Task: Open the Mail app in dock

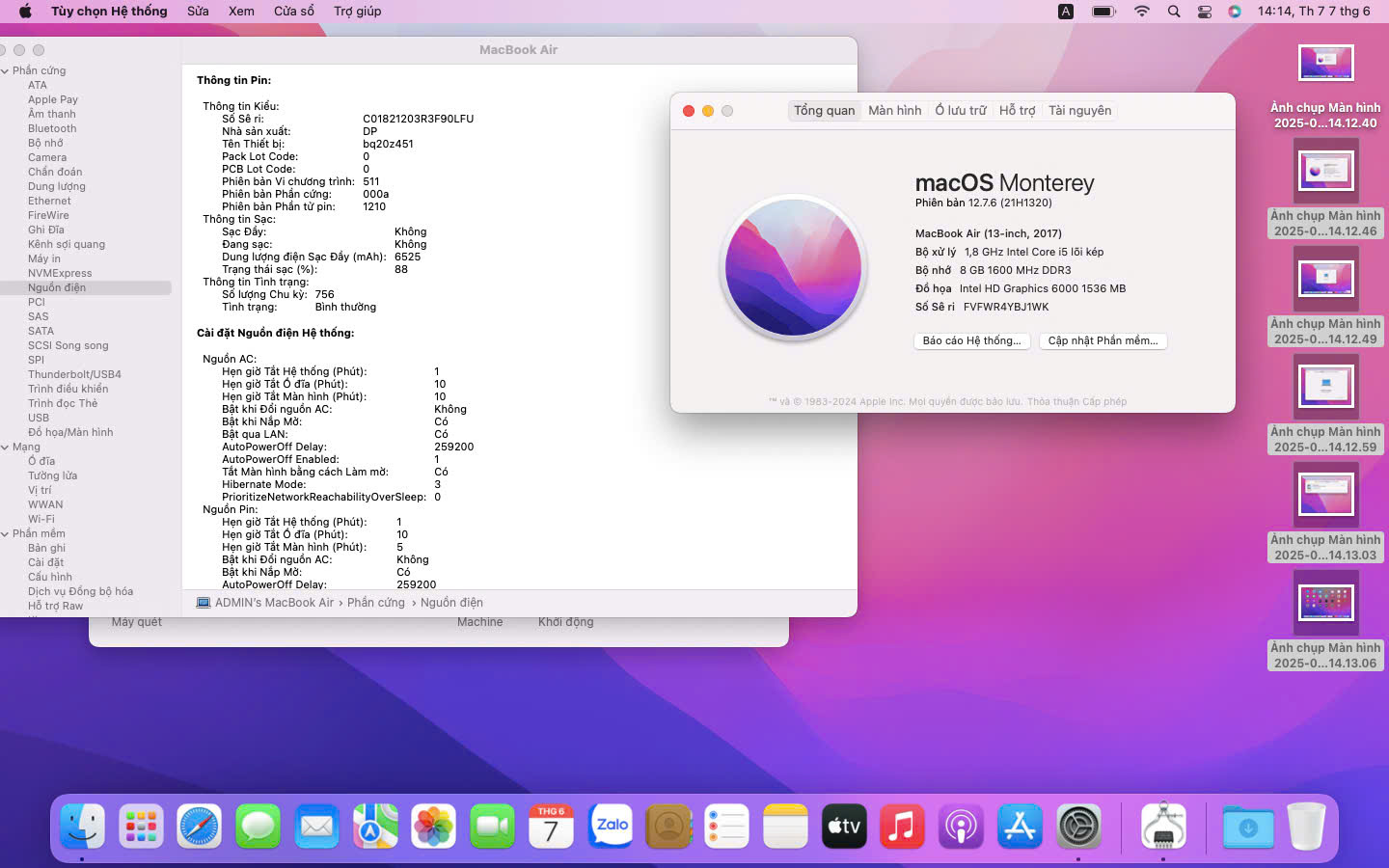Action: click(x=317, y=827)
